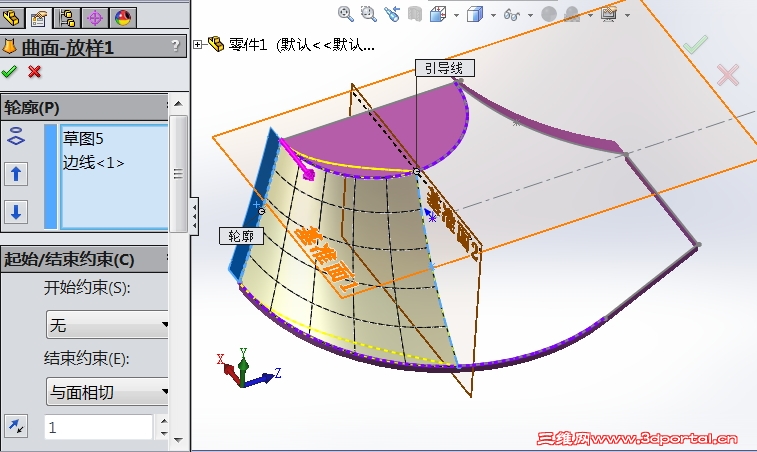This screenshot has height=452, width=757.
Task: Select 草图5 in profiles list
Action: click(83, 139)
